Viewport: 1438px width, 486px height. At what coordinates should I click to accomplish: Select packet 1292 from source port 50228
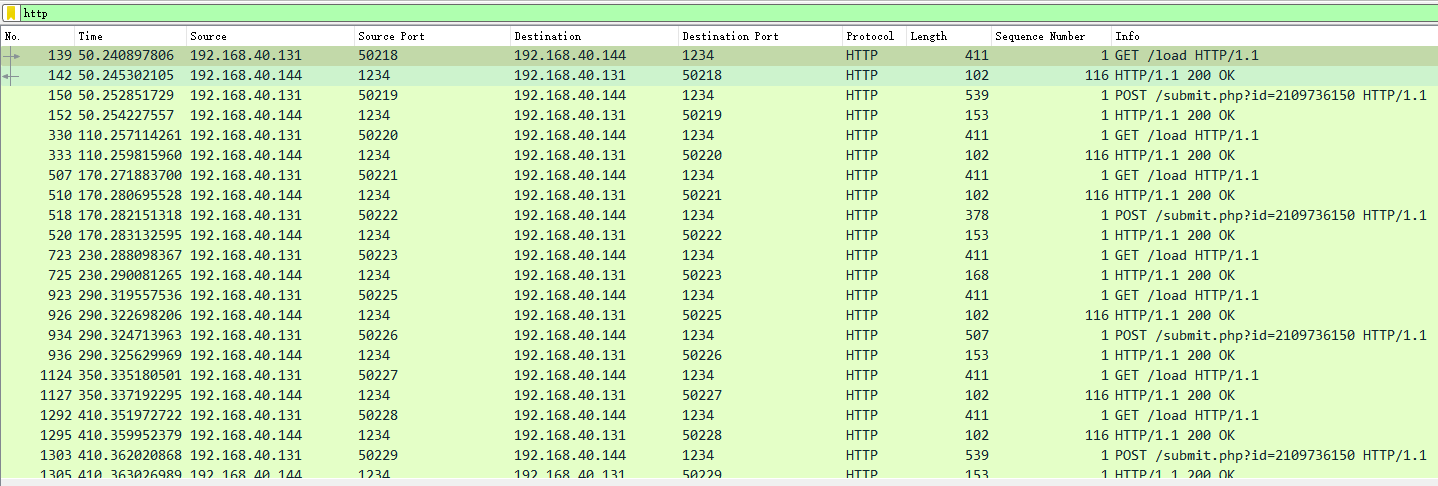[700, 416]
